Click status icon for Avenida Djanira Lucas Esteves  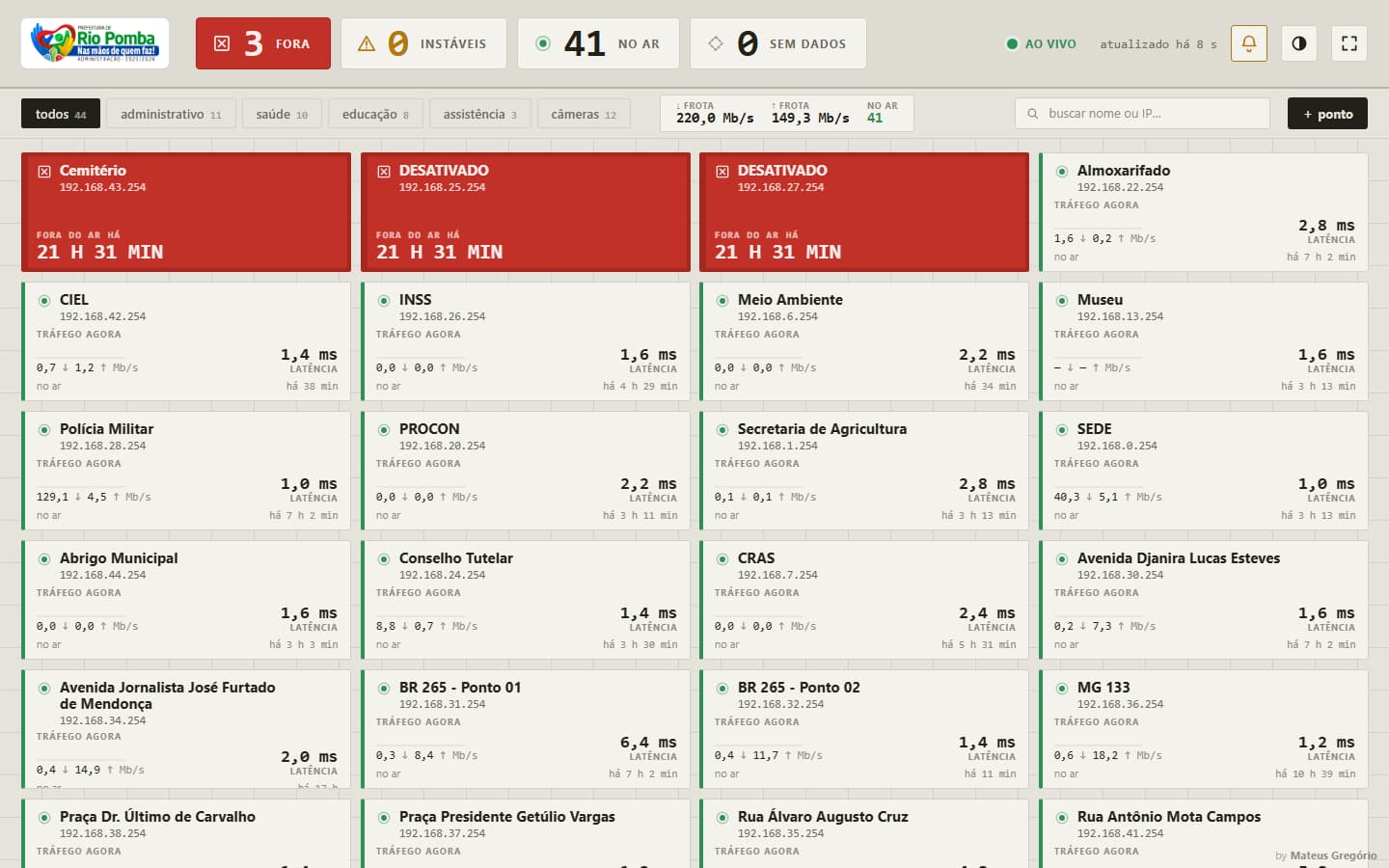point(1062,559)
